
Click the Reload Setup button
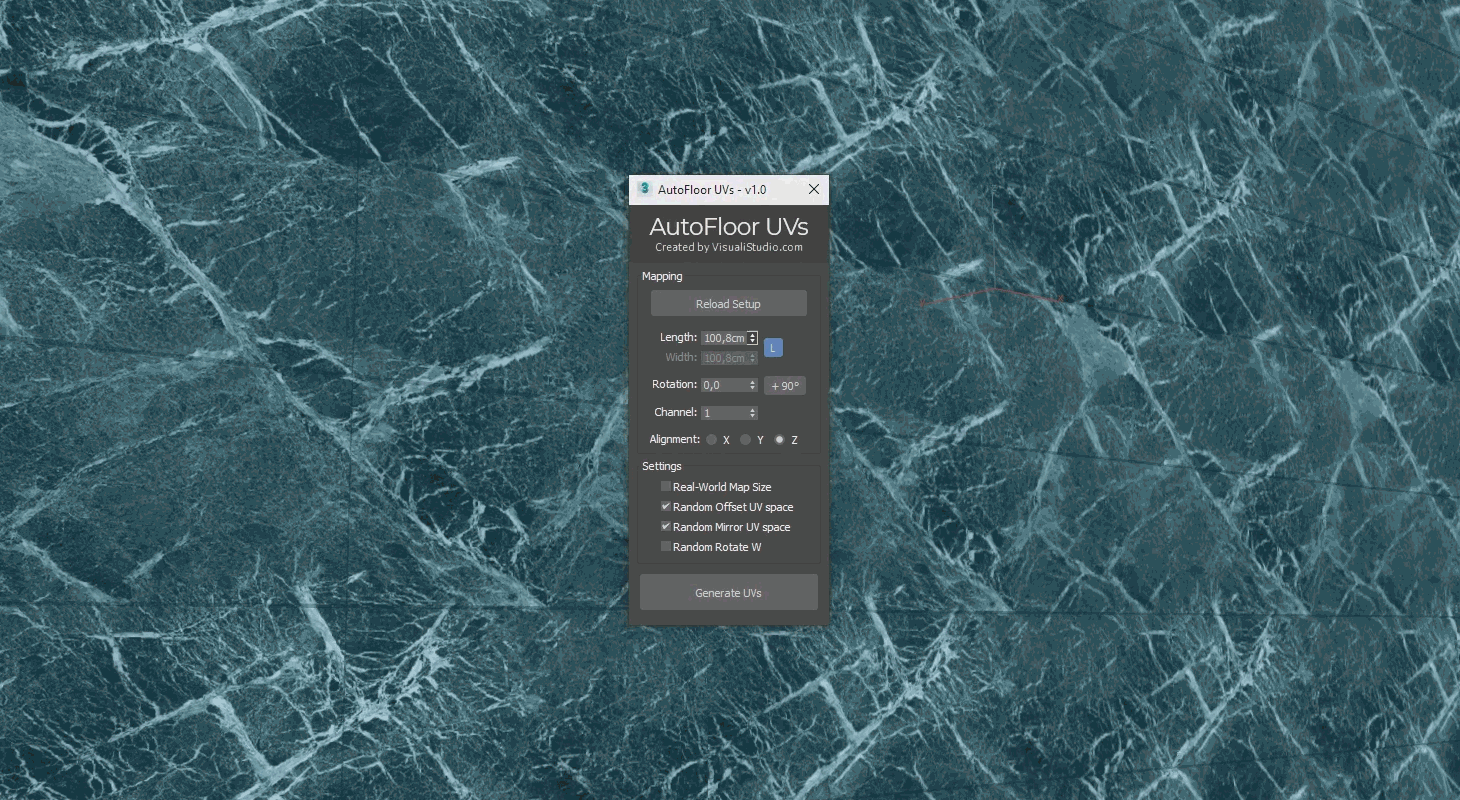(728, 304)
